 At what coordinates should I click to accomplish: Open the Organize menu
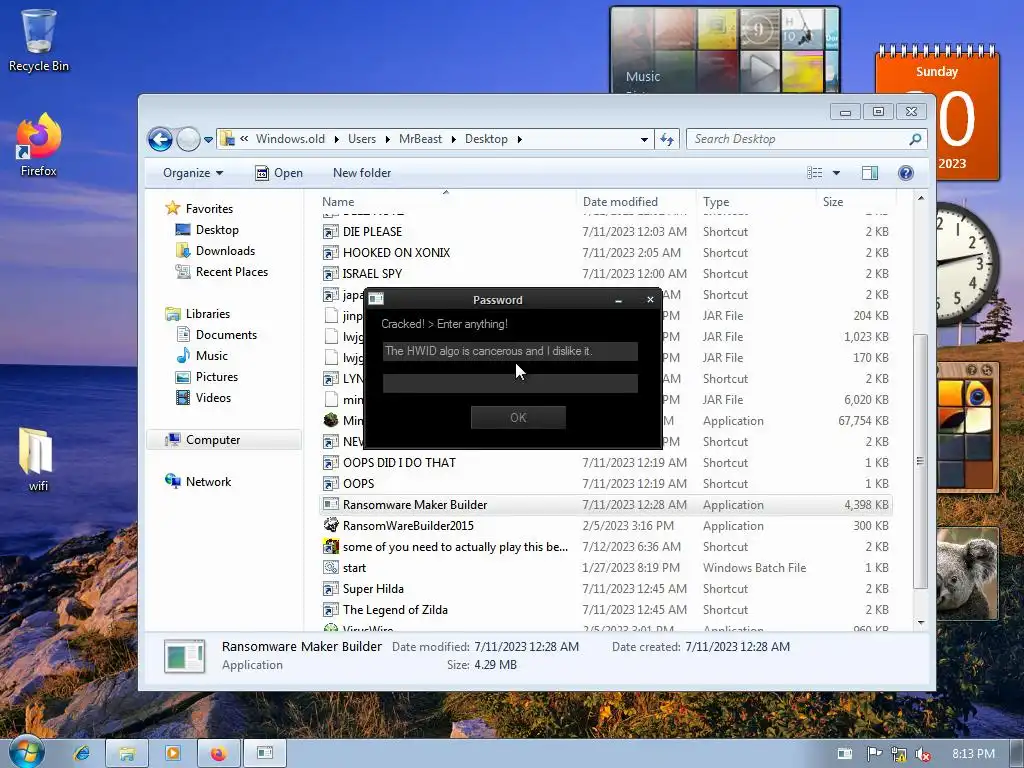pos(193,173)
